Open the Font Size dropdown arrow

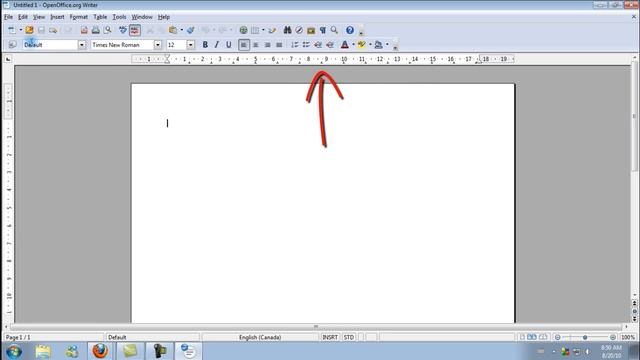191,45
